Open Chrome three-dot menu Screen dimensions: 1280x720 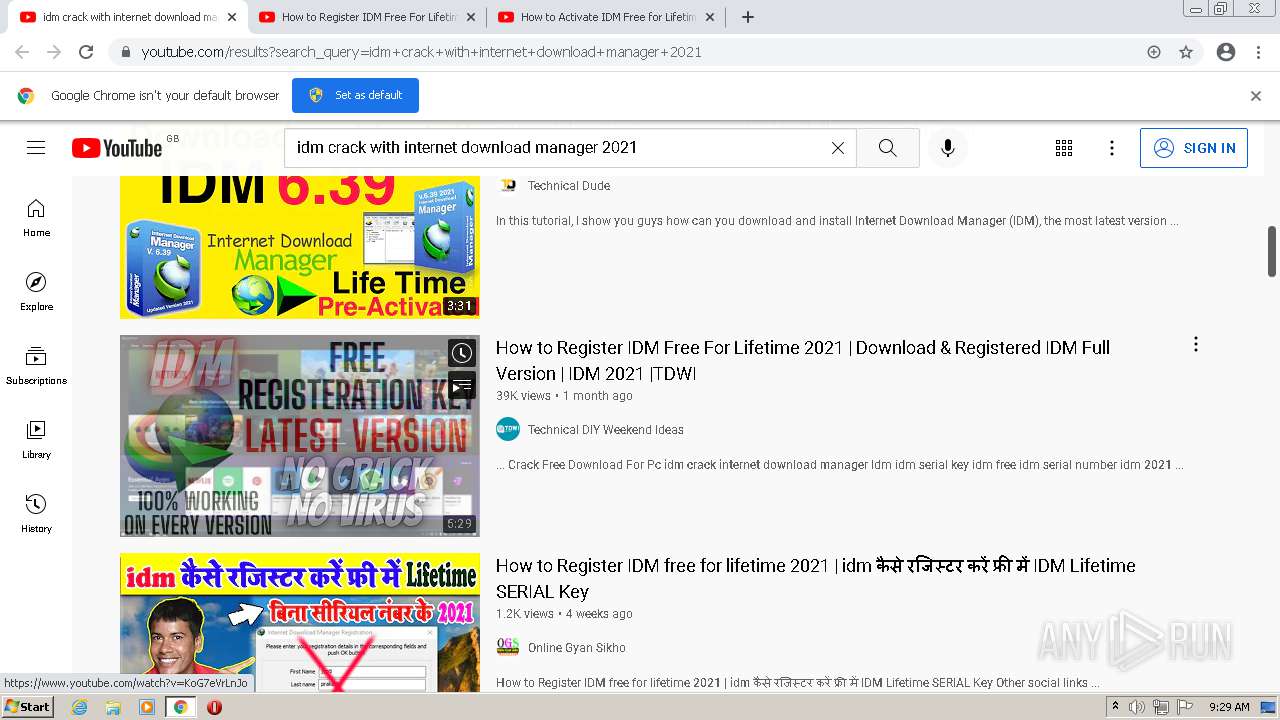pos(1258,52)
